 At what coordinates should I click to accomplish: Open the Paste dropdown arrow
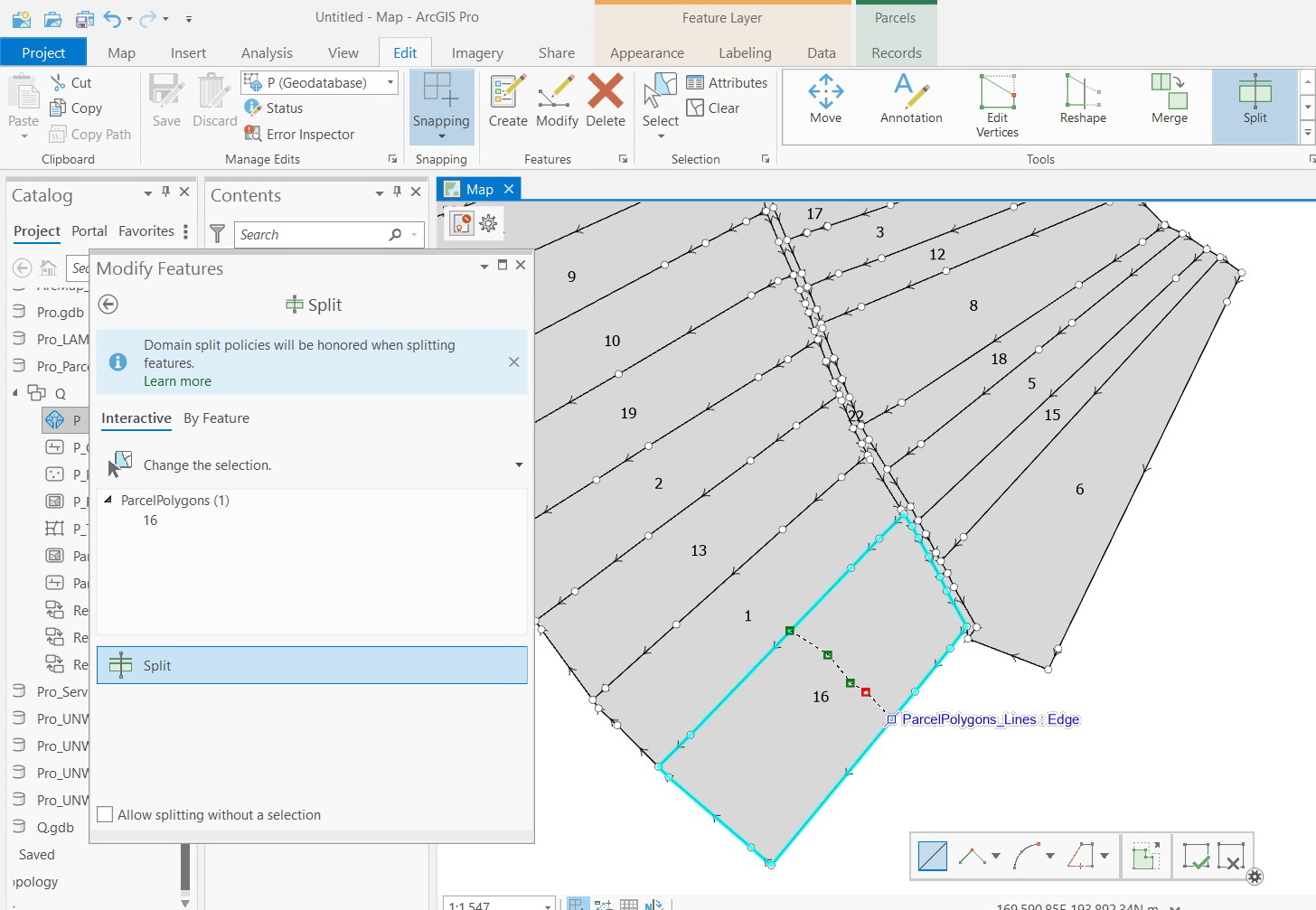[x=23, y=136]
